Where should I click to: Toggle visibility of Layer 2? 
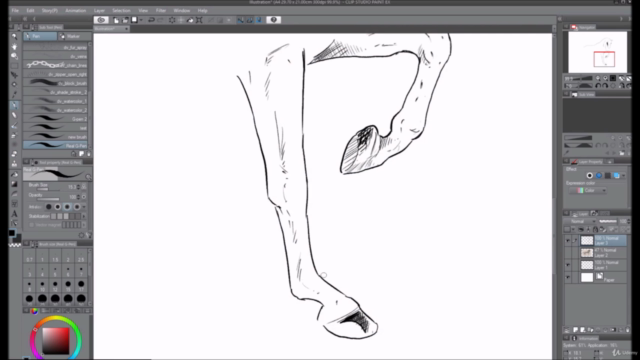568,253
